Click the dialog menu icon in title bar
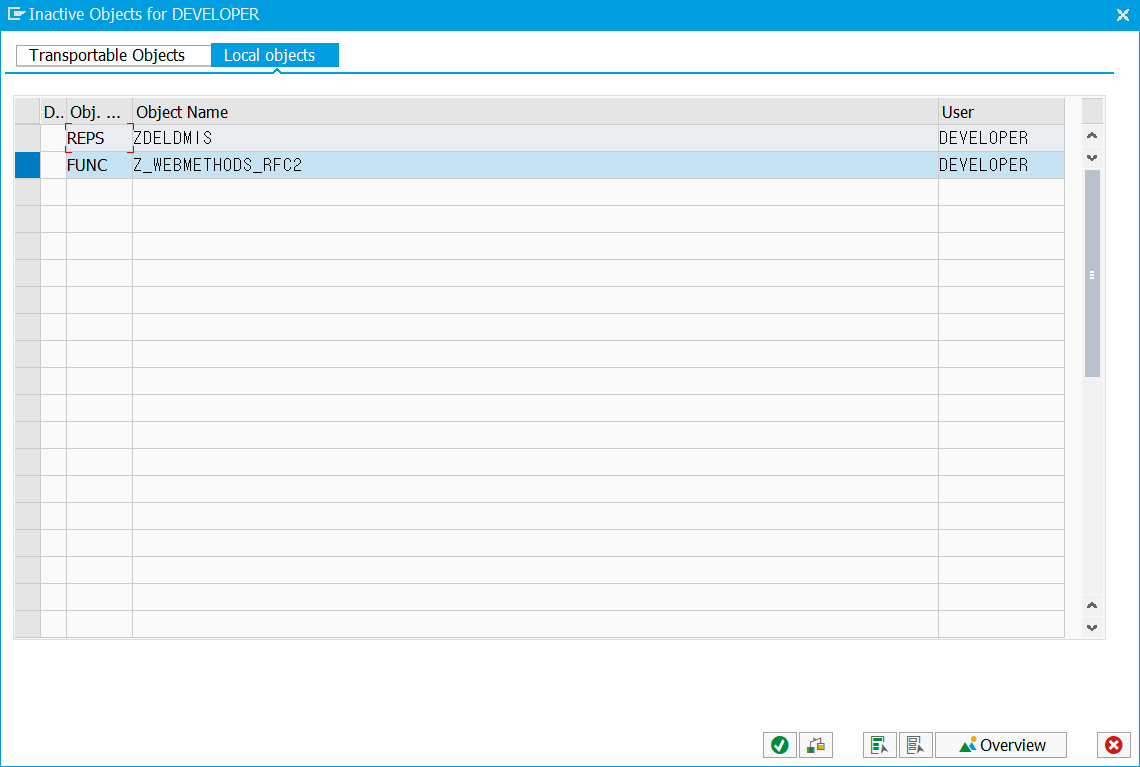 tap(16, 15)
